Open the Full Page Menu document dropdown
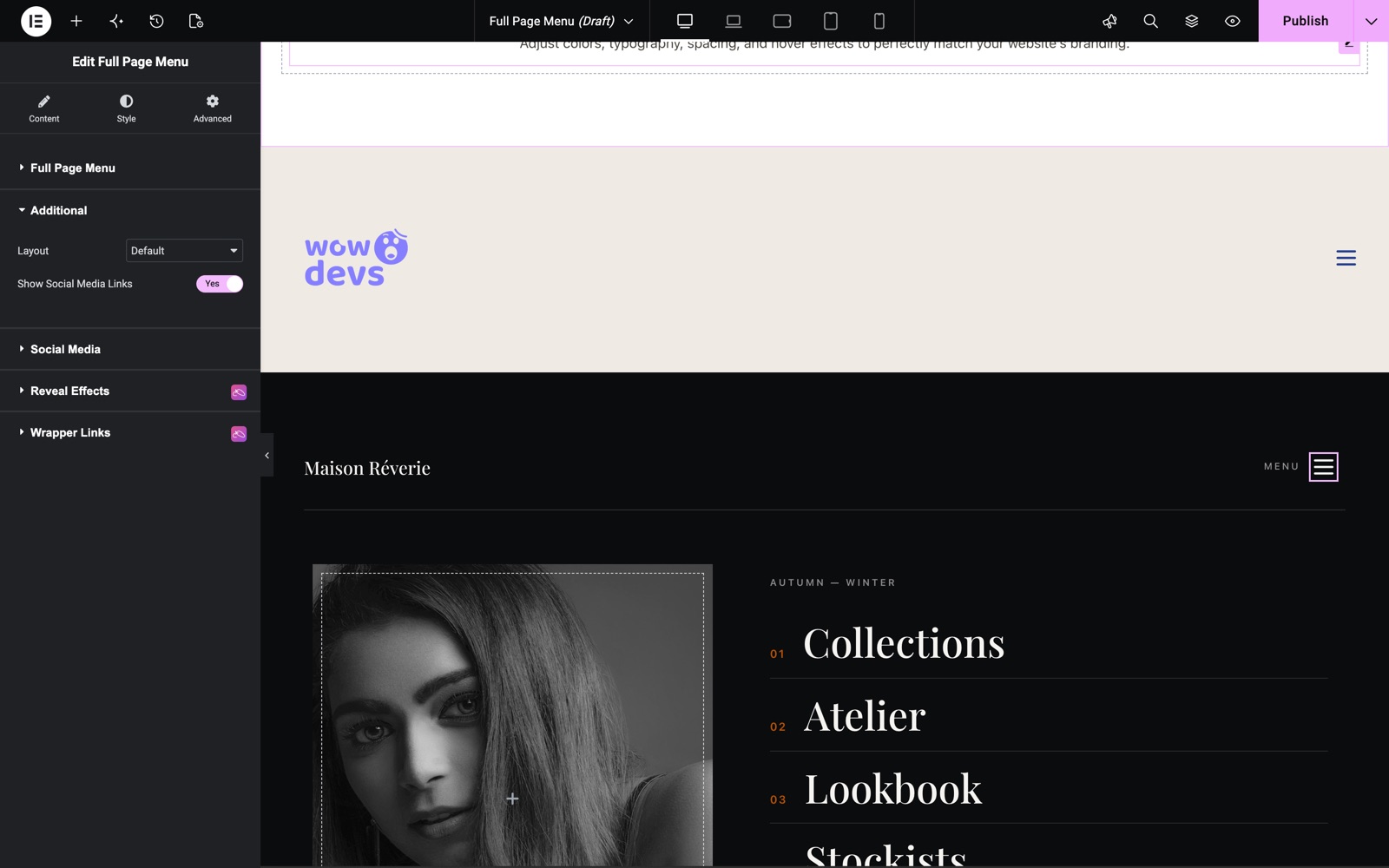The image size is (1389, 868). tap(562, 21)
